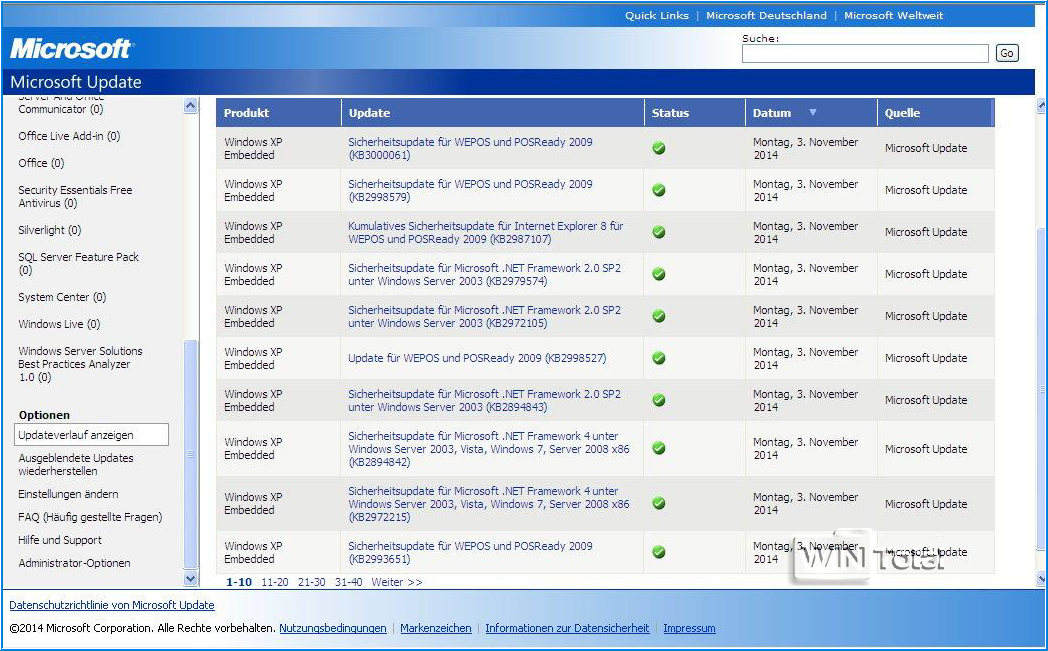Image resolution: width=1048 pixels, height=651 pixels.
Task: Click sidebar scroll up arrow
Action: click(190, 106)
